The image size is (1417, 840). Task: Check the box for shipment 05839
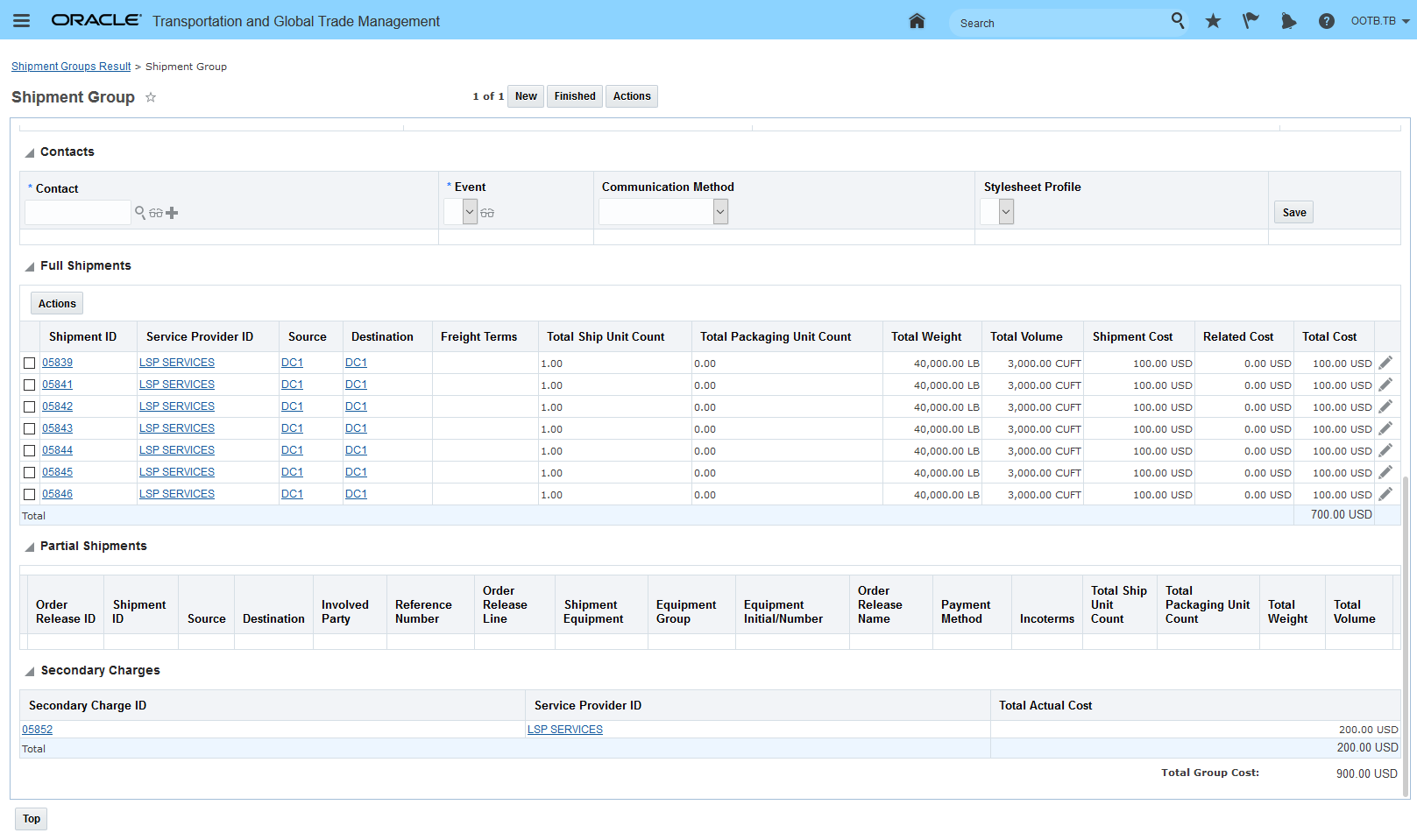tap(30, 363)
